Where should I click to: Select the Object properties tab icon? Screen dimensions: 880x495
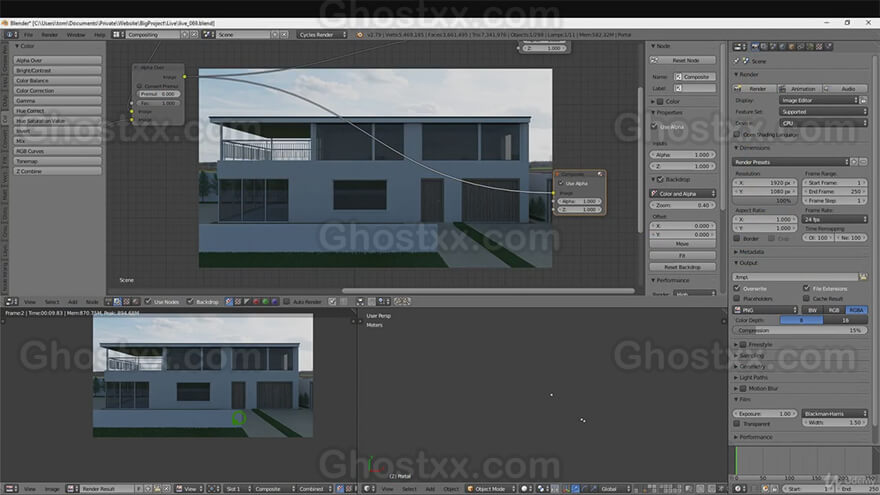tap(792, 47)
